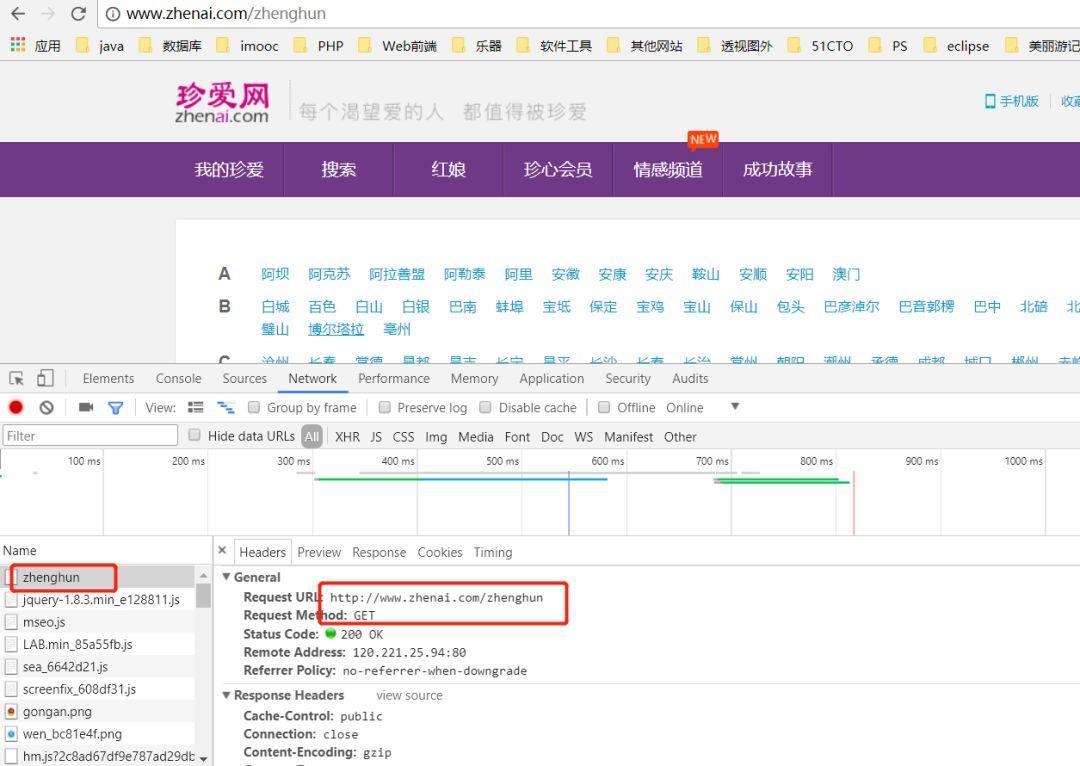Enable Group by frame checkbox
Viewport: 1080px width, 766px height.
coord(253,407)
